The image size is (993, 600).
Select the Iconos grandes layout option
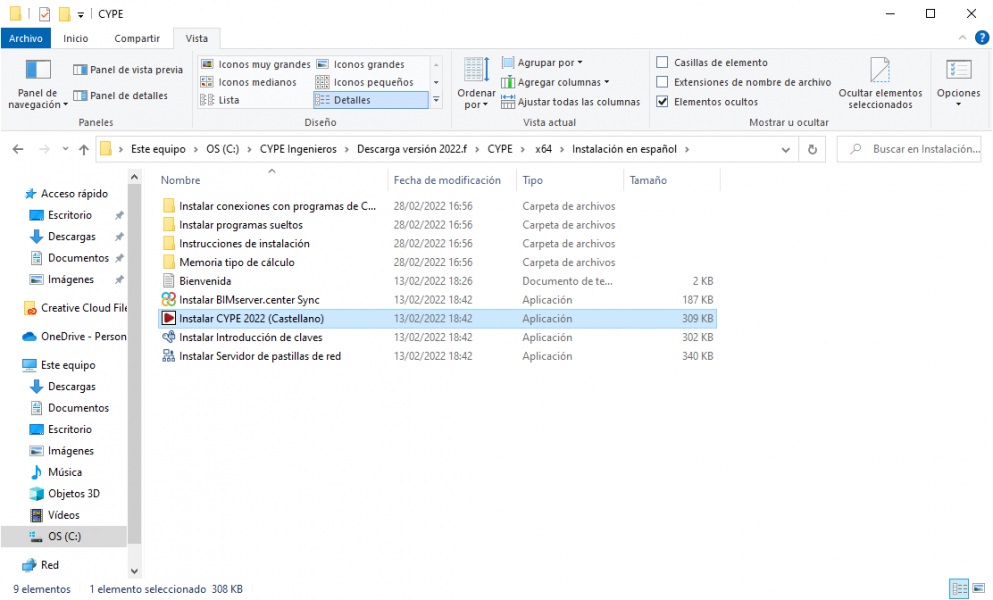tap(368, 64)
